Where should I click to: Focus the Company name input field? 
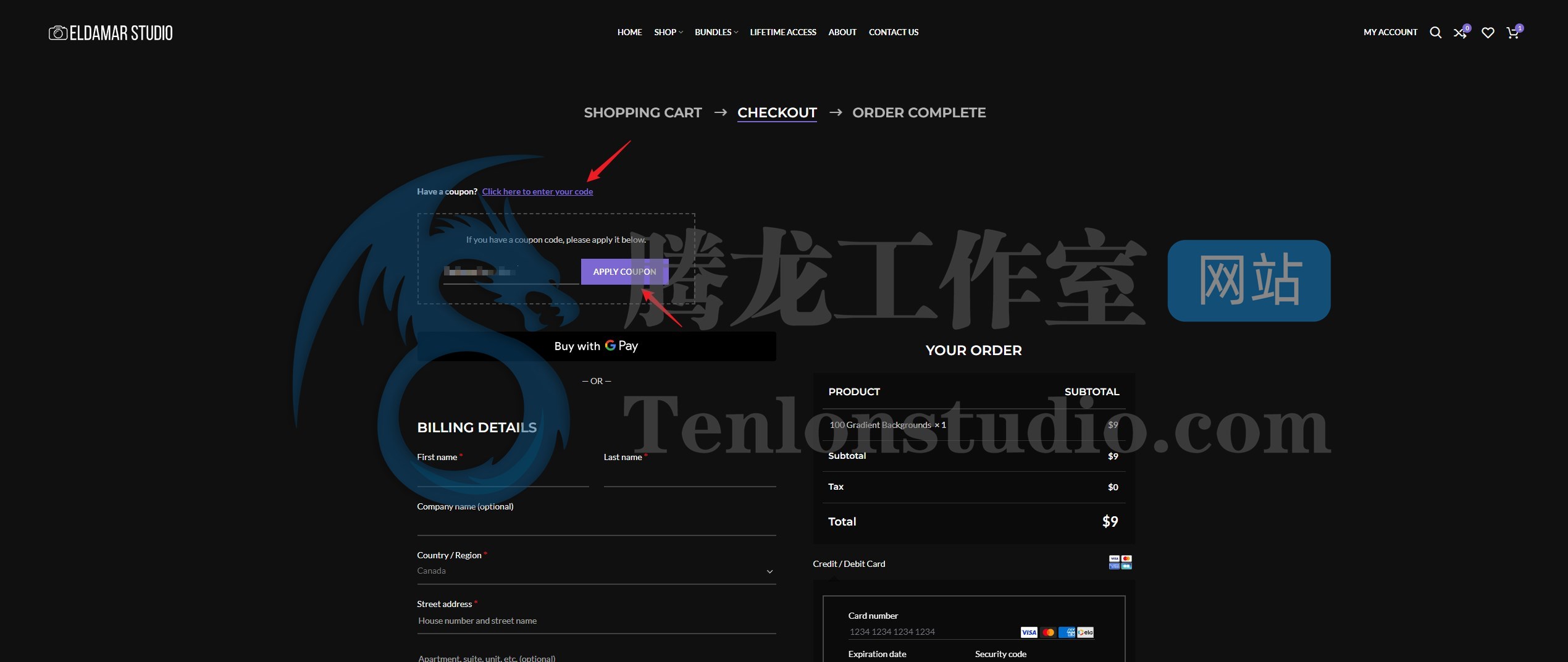[x=596, y=524]
